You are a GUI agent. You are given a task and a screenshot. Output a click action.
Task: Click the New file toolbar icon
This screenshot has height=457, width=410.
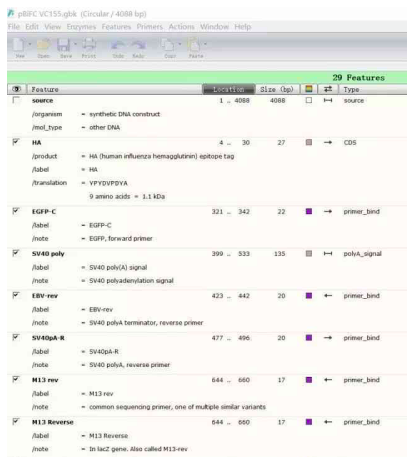coord(20,45)
